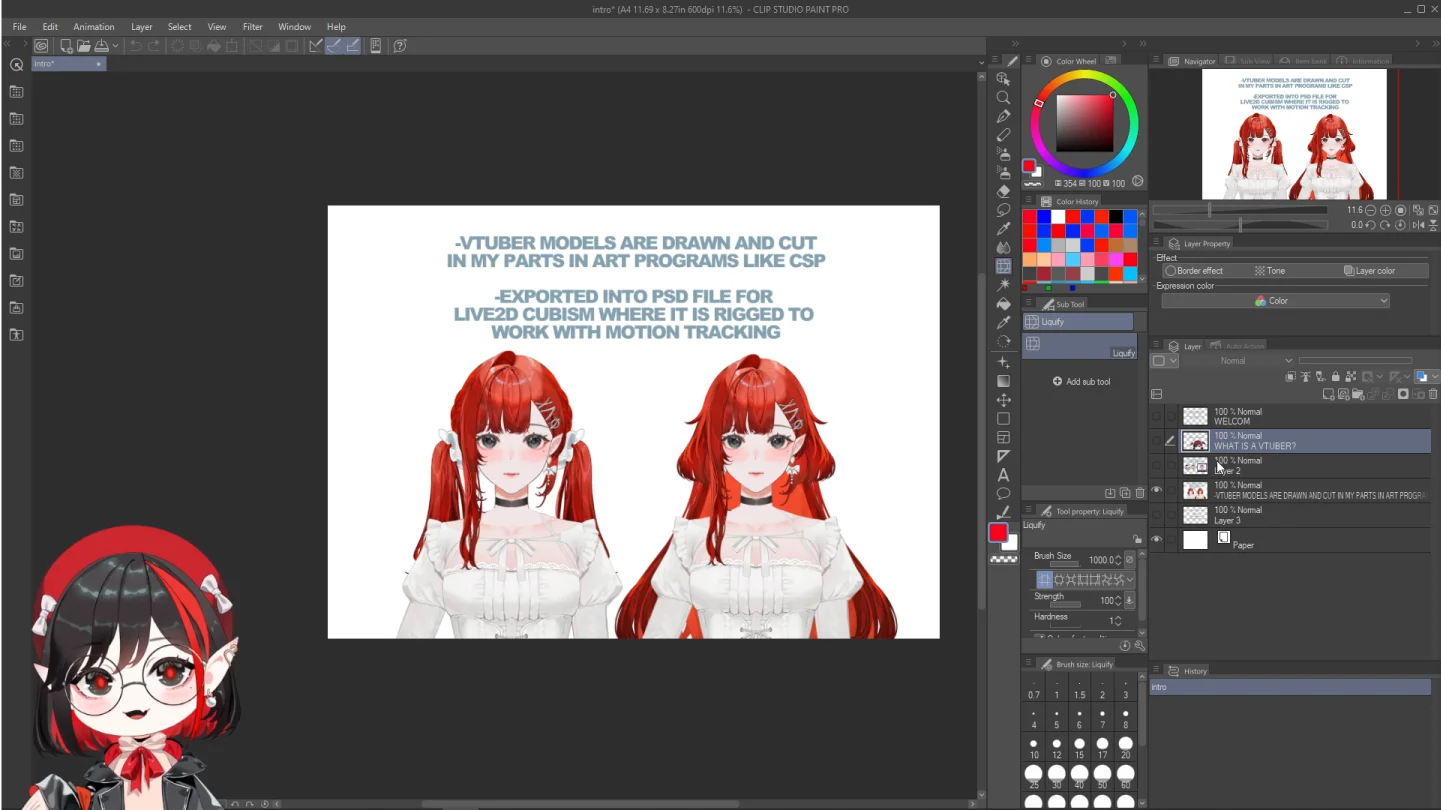Open CLIP STUDIO launcher icon in toolbar
The image size is (1441, 810).
pyautogui.click(x=41, y=46)
